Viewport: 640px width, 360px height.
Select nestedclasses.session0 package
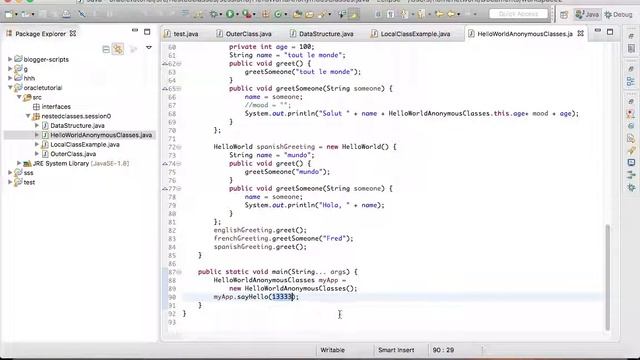pyautogui.click(x=76, y=116)
